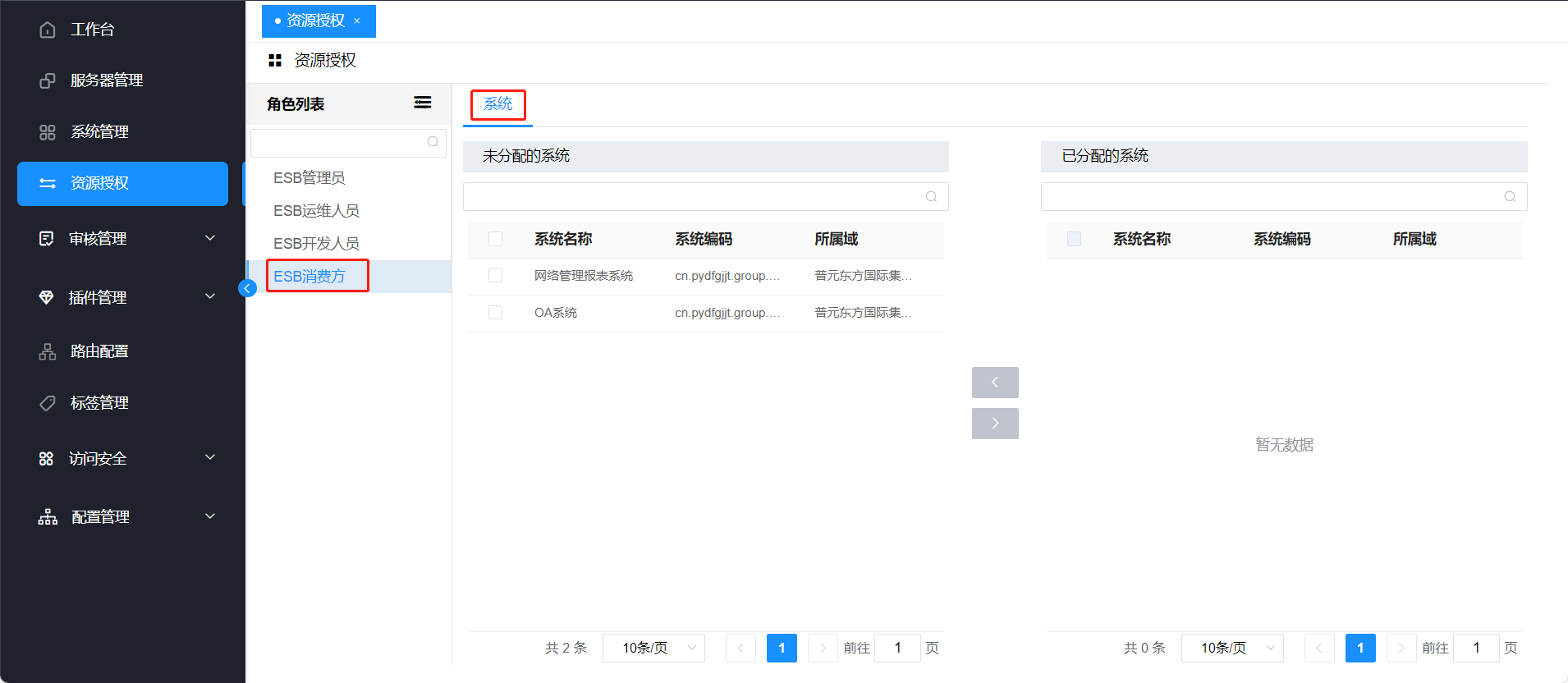Focus the role list search field

[x=348, y=143]
